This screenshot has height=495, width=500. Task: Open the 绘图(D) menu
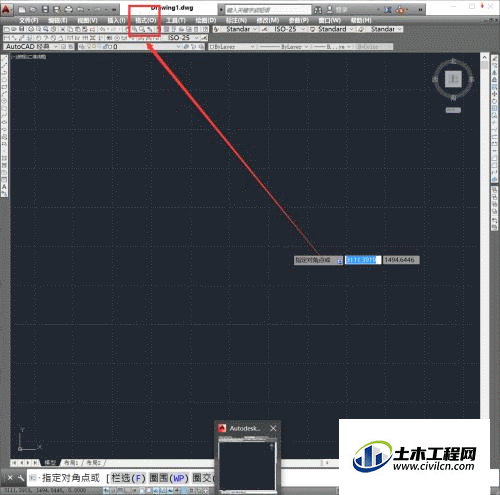pos(206,21)
